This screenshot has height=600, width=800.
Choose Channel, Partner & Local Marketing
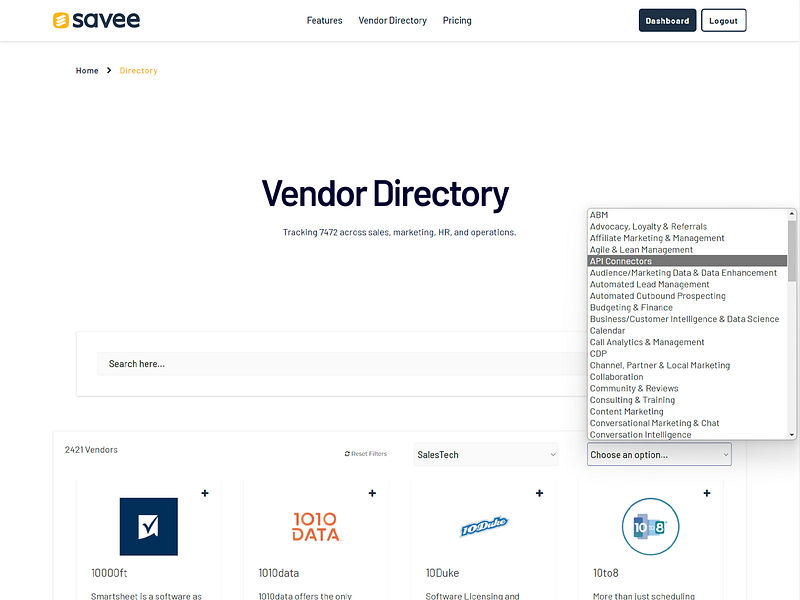[x=687, y=365]
